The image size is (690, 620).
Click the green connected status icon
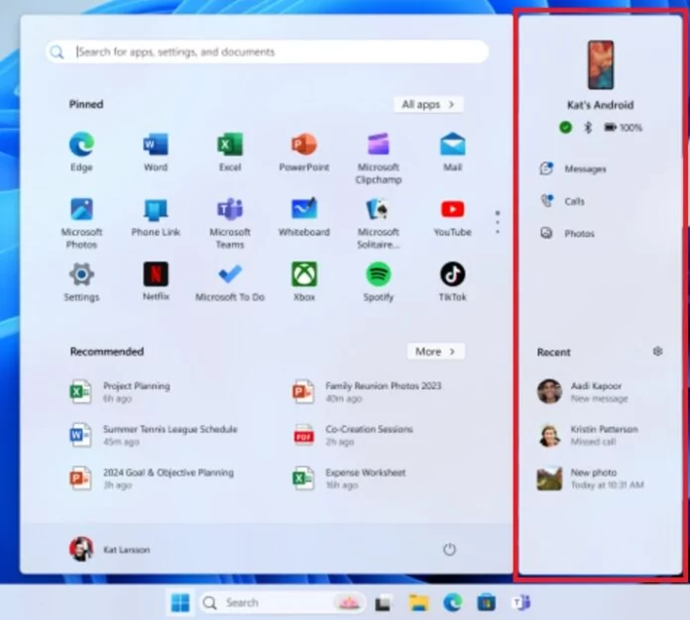point(565,128)
